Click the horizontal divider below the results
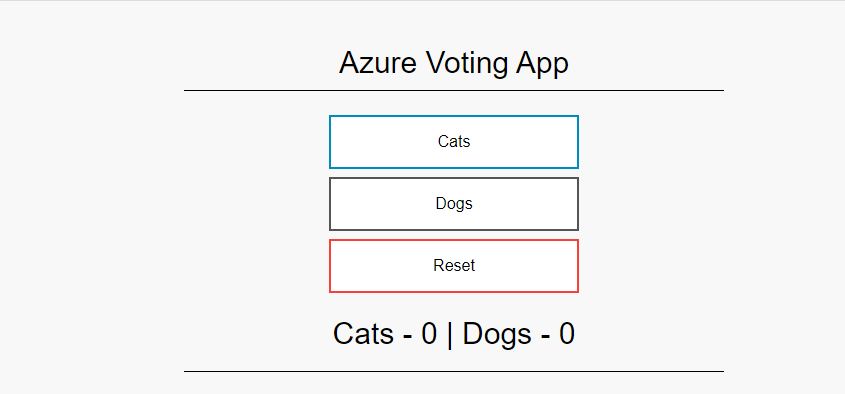 454,371
